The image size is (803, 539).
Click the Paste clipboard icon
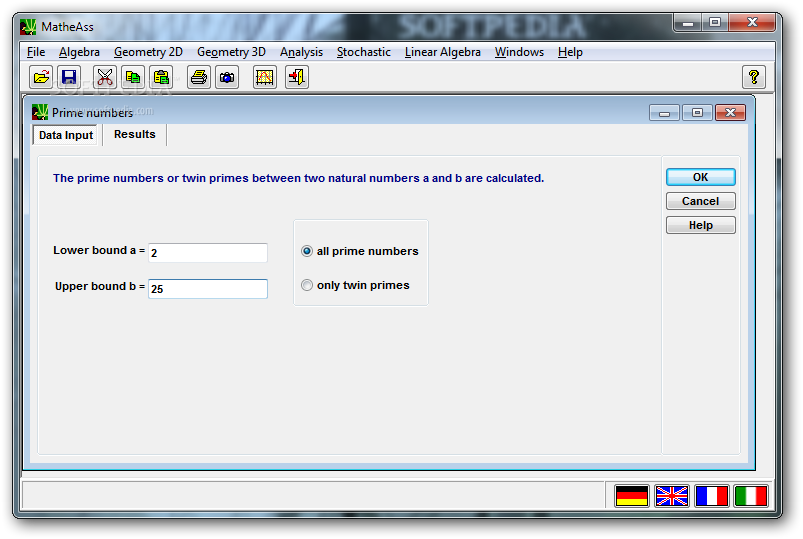pyautogui.click(x=161, y=77)
